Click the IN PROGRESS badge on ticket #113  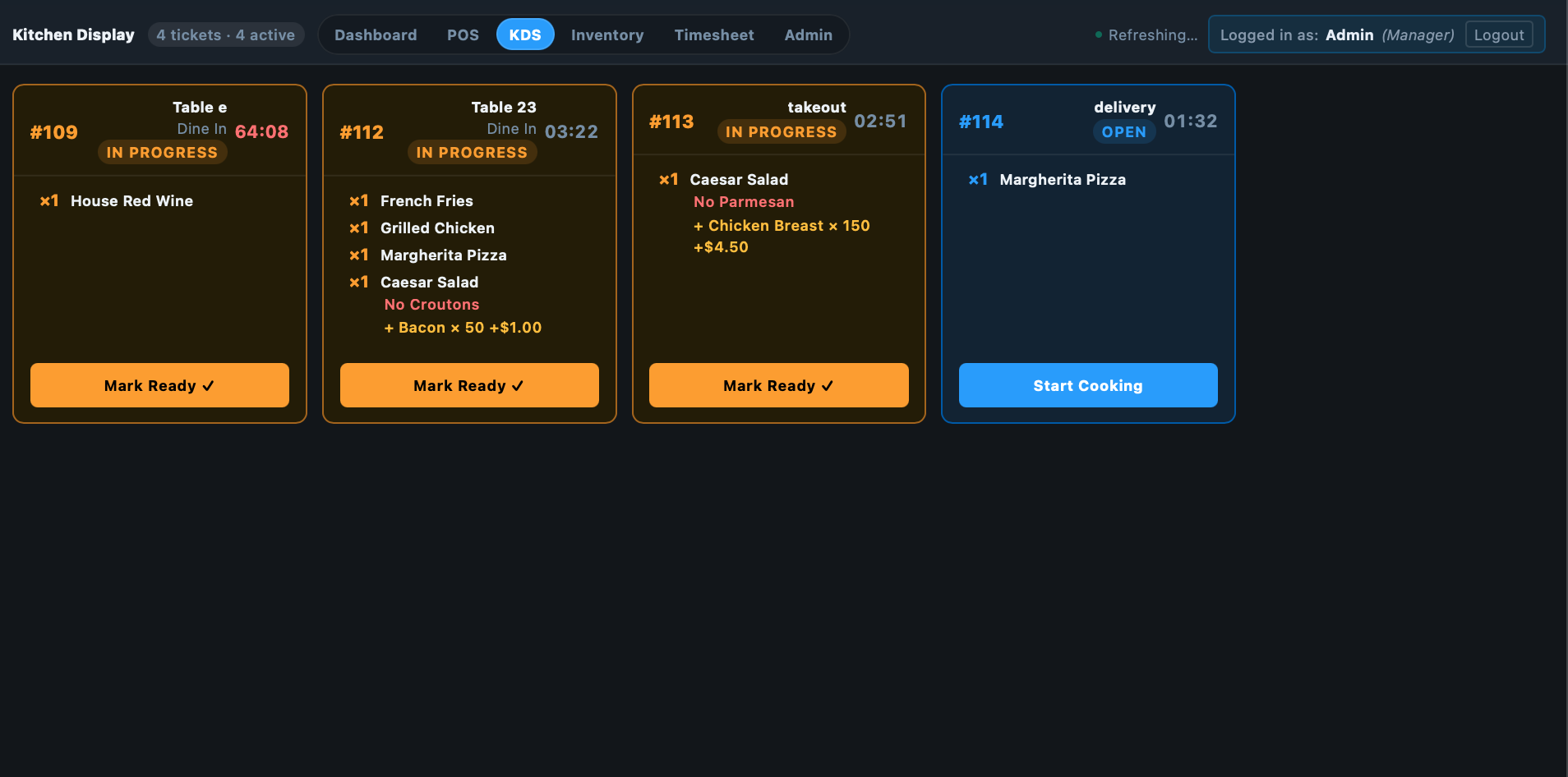coord(782,131)
